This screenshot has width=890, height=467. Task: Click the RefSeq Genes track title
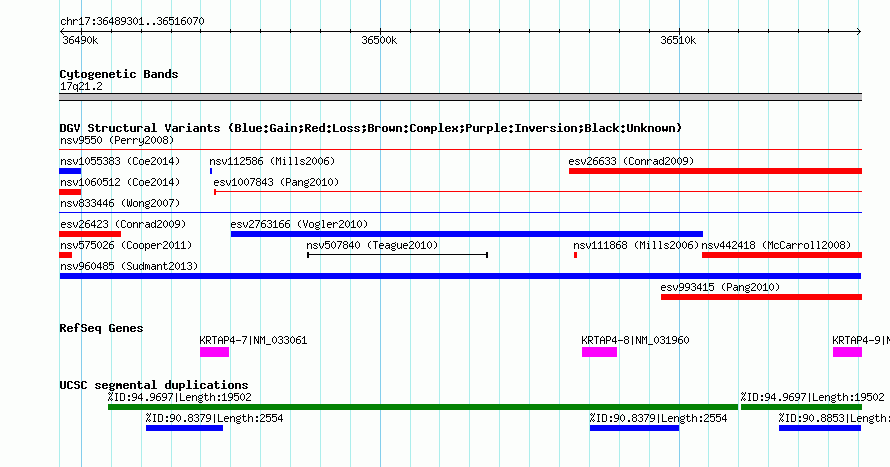click(x=101, y=328)
